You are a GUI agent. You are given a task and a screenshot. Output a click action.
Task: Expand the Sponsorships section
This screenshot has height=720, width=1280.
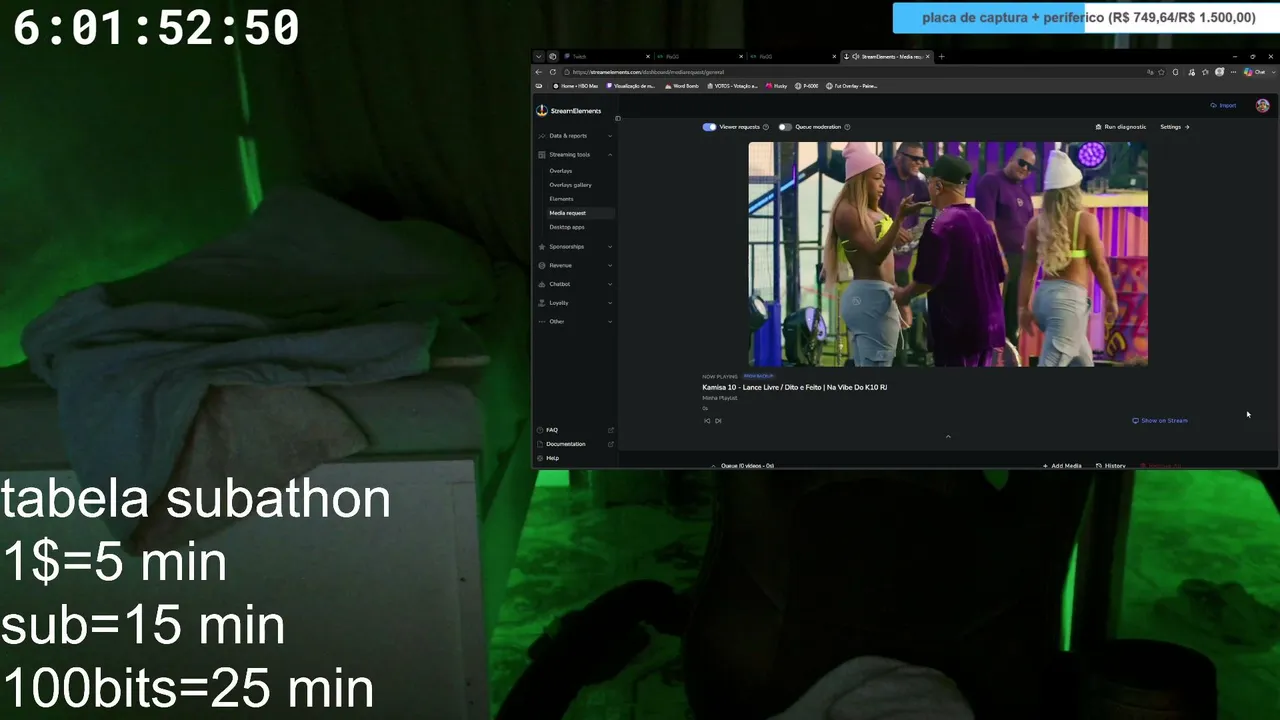coord(610,247)
